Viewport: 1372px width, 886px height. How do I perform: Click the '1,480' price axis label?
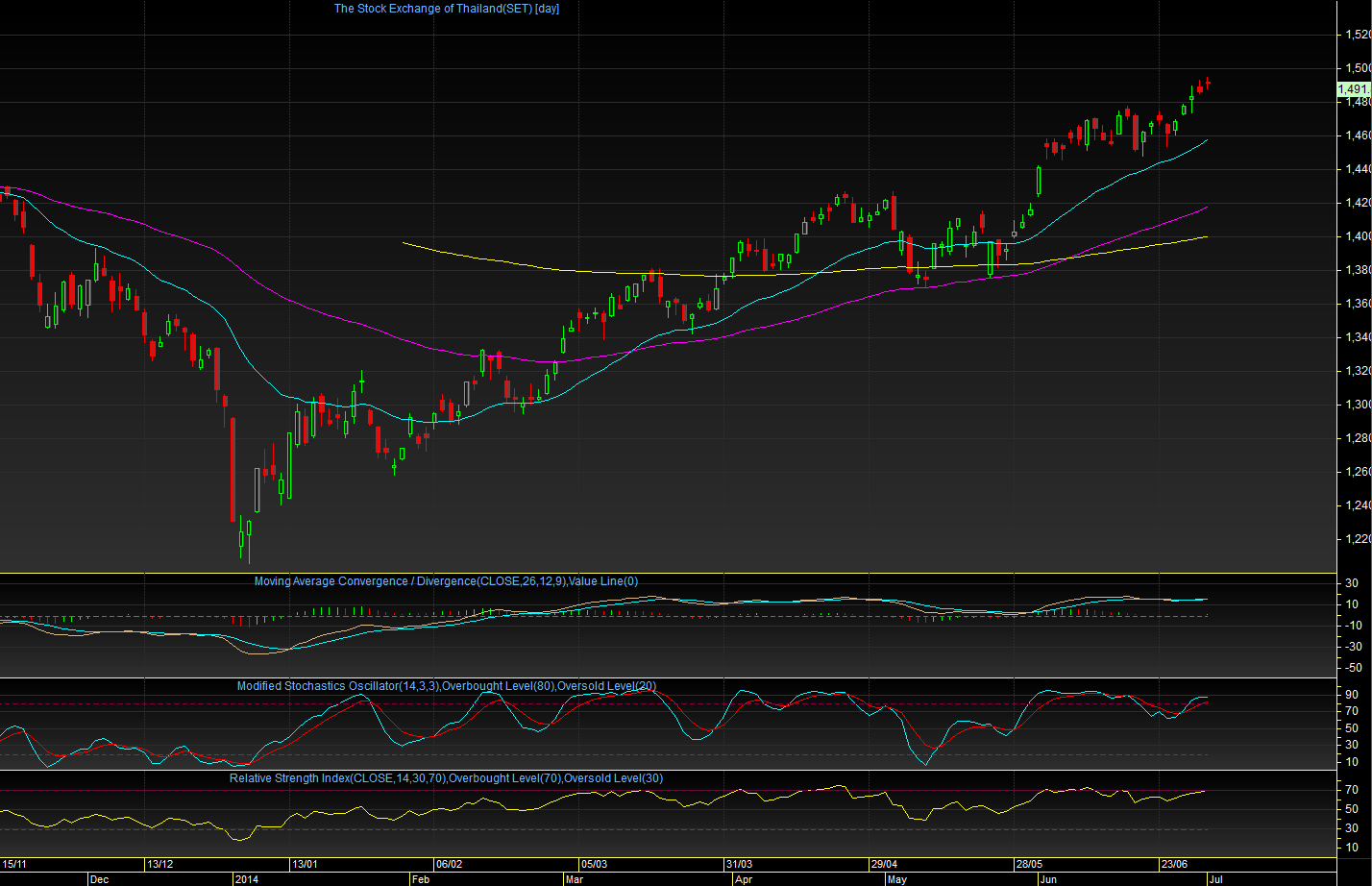(1357, 102)
